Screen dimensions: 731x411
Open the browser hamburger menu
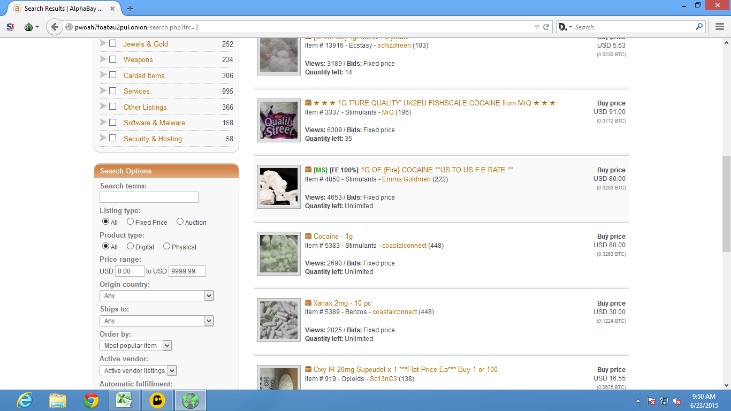720,27
